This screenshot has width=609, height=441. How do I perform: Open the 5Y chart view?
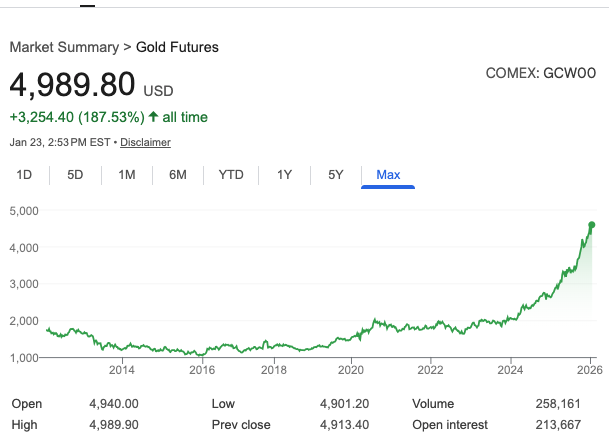coord(336,175)
